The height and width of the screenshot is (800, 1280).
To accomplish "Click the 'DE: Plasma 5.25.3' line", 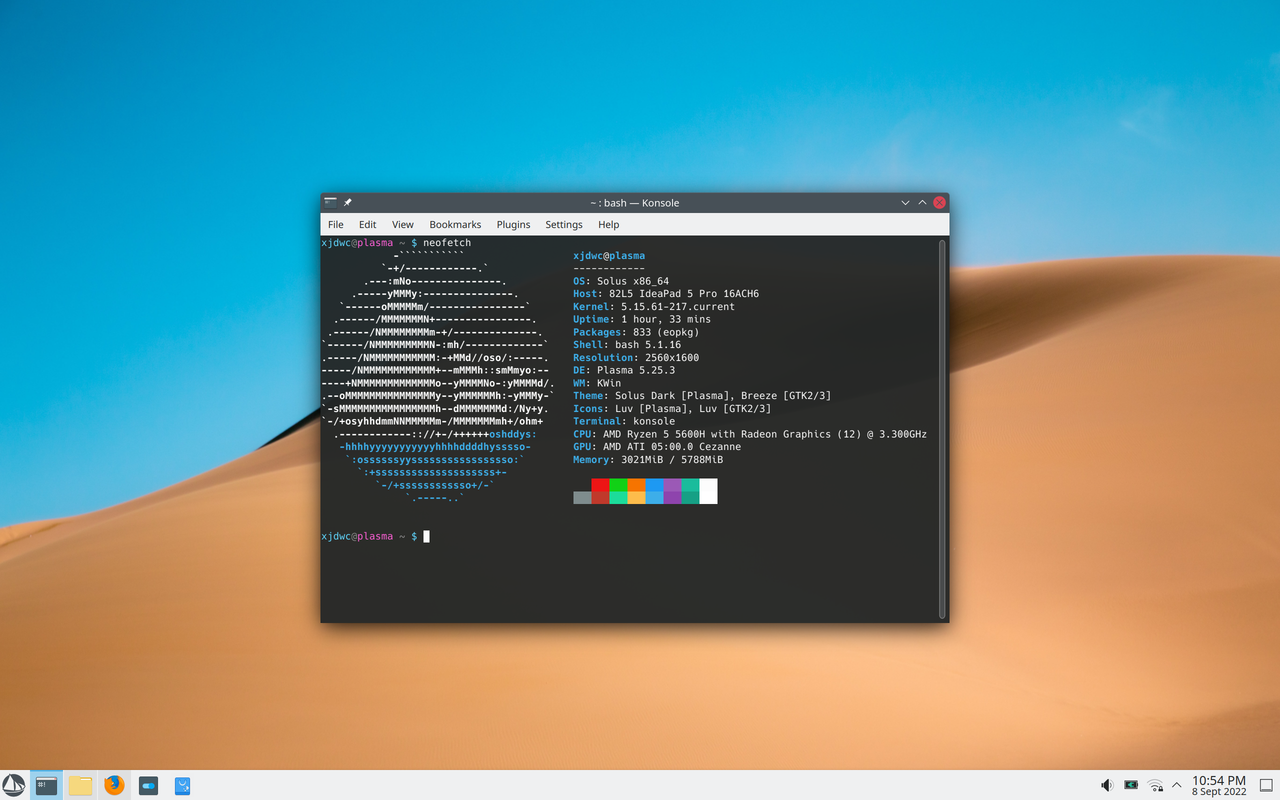I will pyautogui.click(x=624, y=370).
